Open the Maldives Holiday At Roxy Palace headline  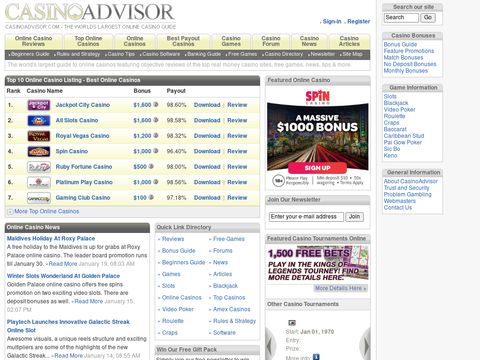(x=51, y=239)
